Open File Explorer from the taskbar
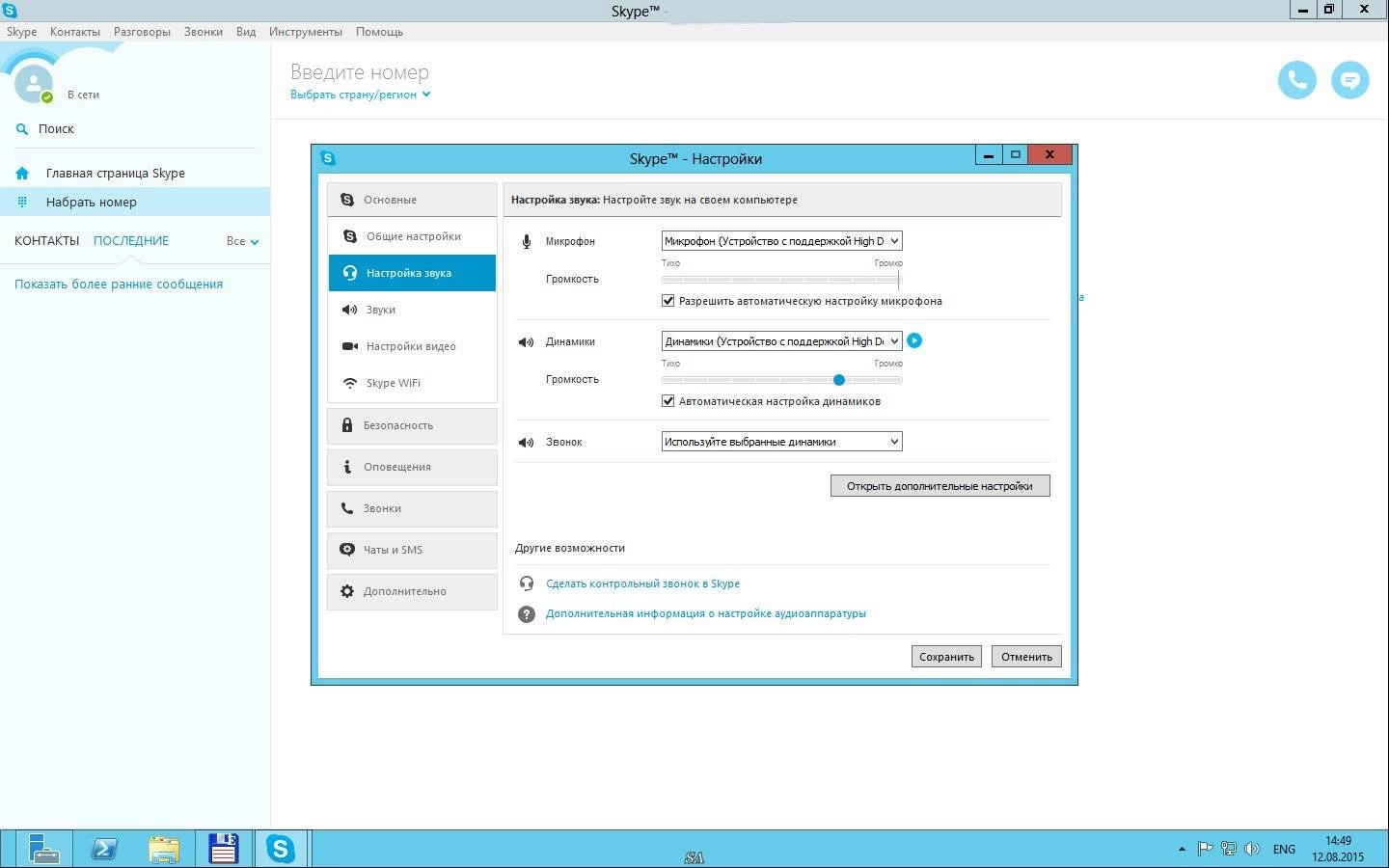Screen dimensions: 1389x868 [164, 849]
